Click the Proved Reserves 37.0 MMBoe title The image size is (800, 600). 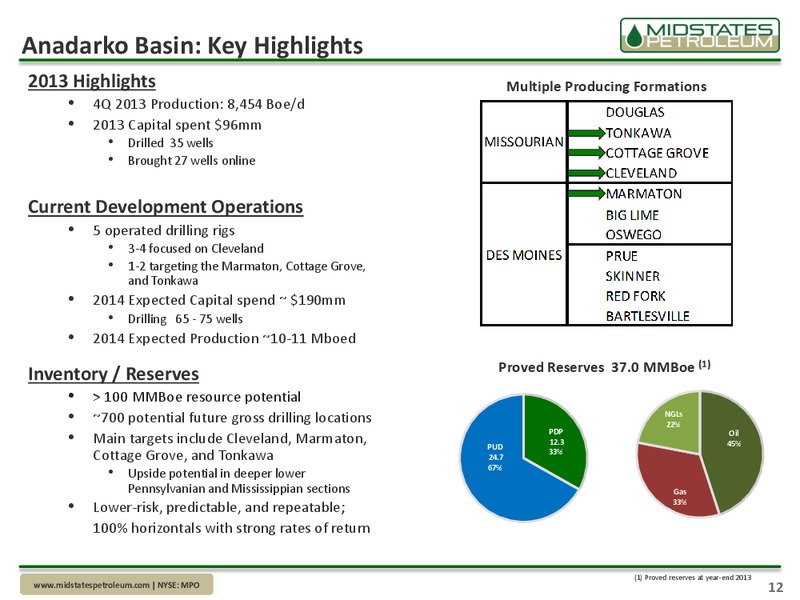[x=604, y=367]
